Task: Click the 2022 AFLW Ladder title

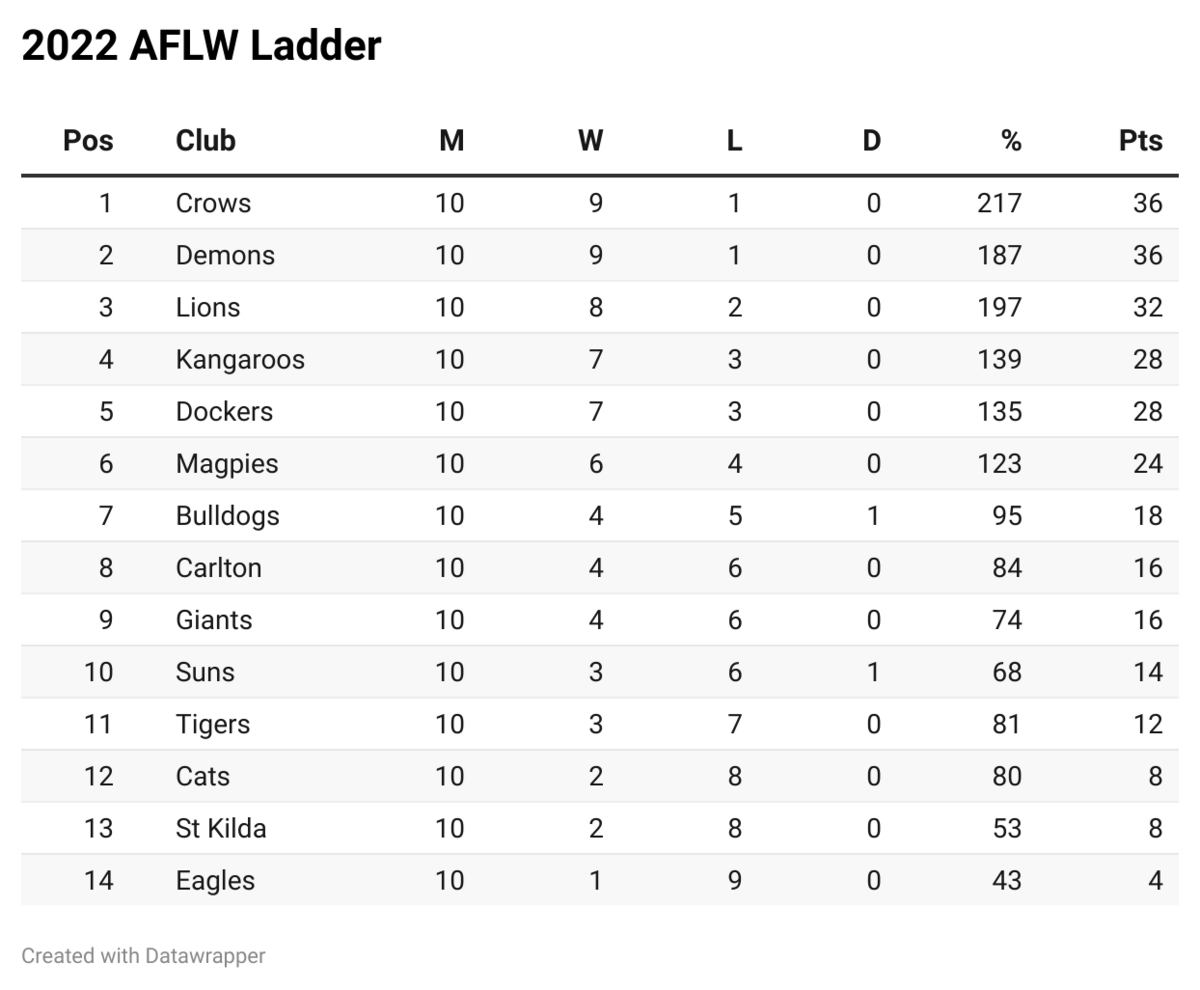Action: tap(201, 46)
